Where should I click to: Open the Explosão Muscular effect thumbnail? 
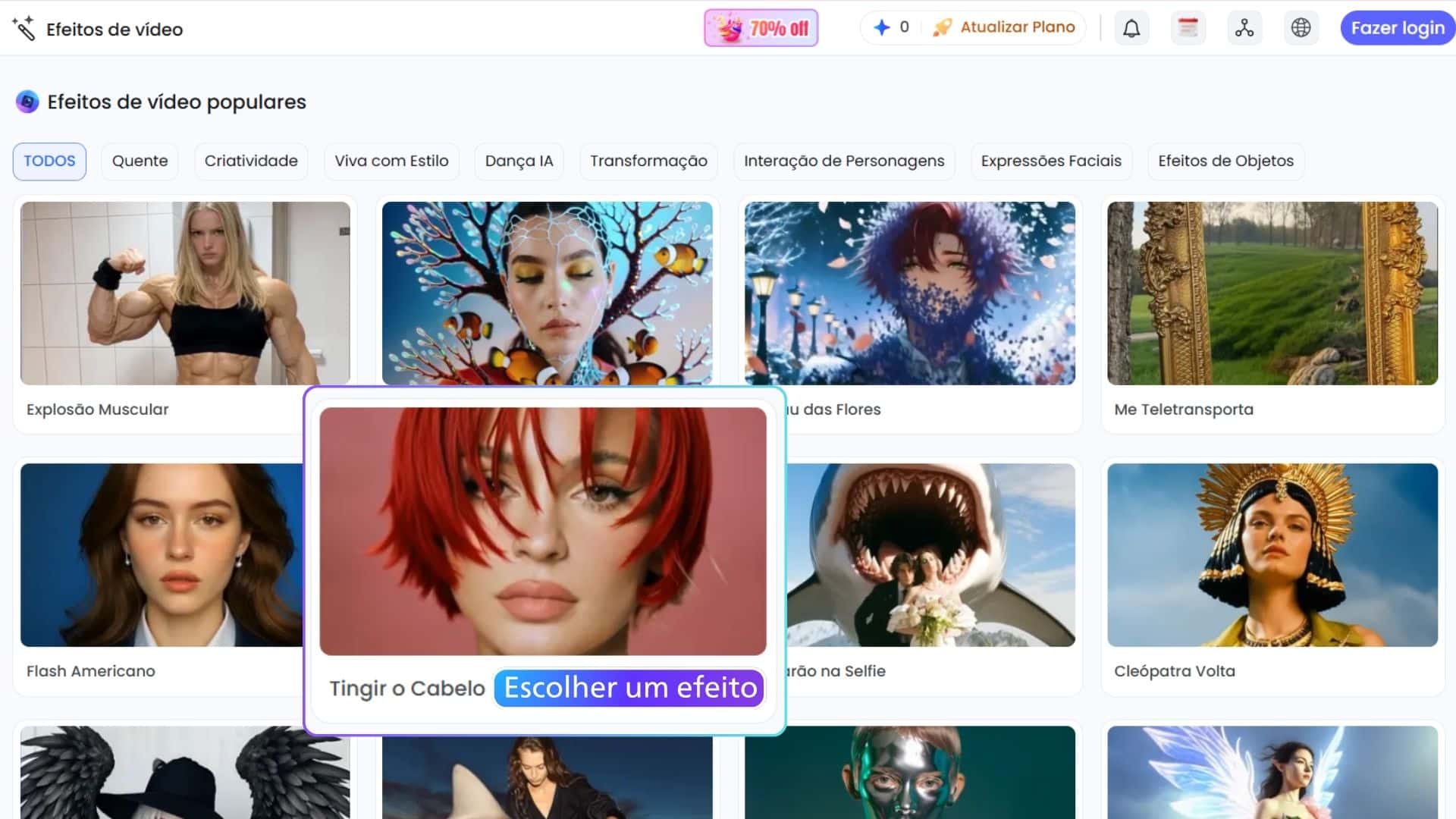[x=185, y=293]
